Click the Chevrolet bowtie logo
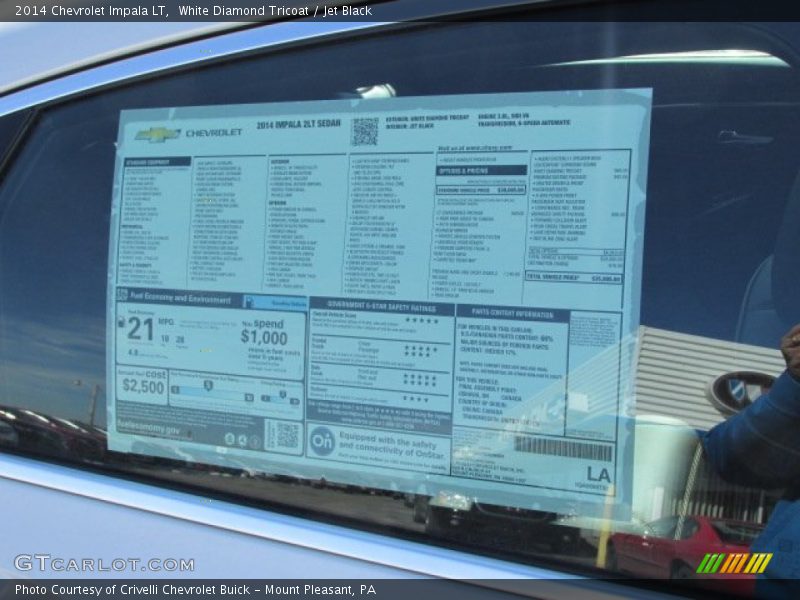The width and height of the screenshot is (800, 600). (157, 134)
